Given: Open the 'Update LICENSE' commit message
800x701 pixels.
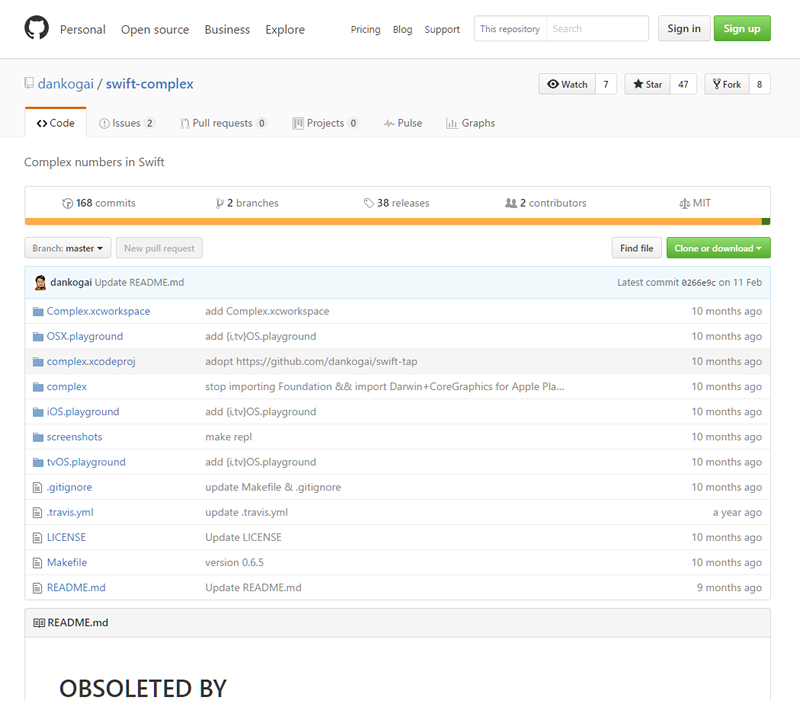Looking at the screenshot, I should coord(243,537).
